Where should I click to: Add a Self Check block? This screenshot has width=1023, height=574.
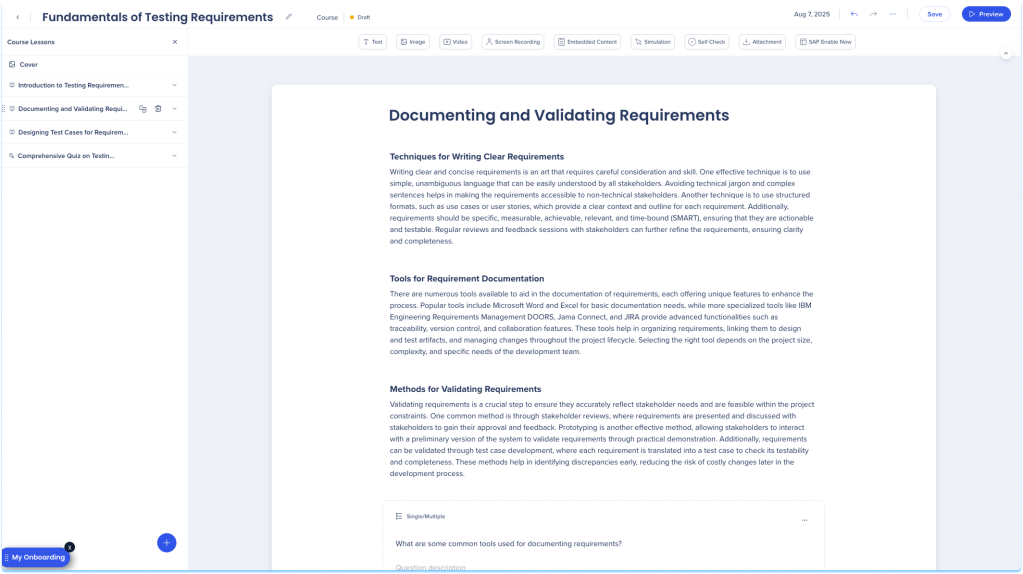pos(707,42)
